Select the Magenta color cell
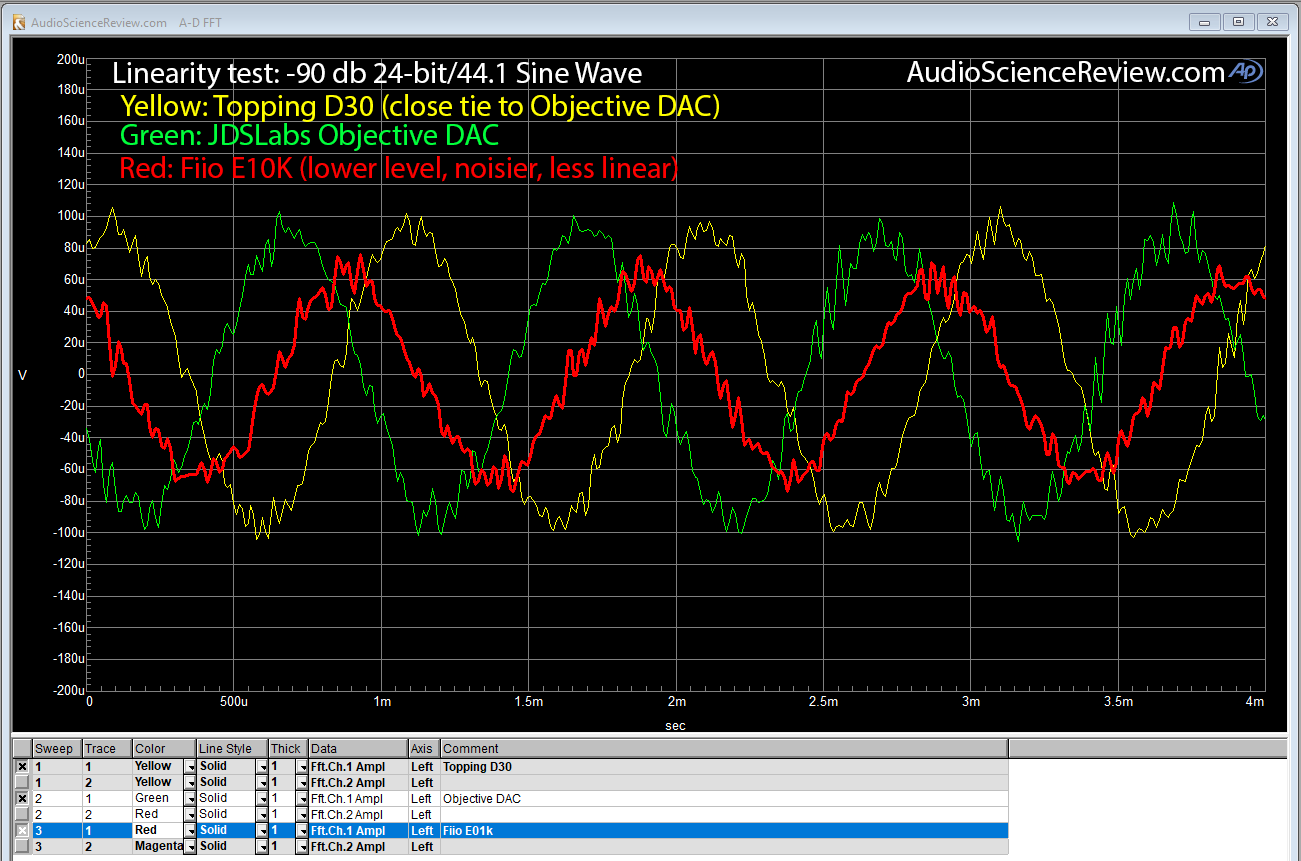The width and height of the screenshot is (1301, 861). 158,846
